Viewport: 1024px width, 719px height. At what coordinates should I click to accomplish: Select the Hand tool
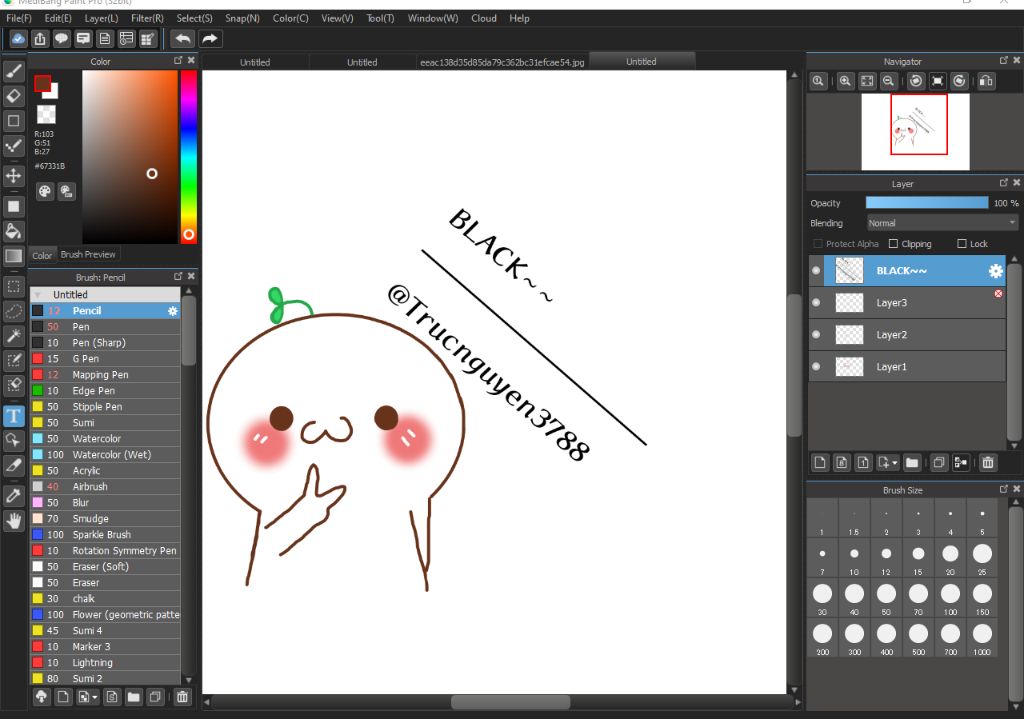coord(14,520)
